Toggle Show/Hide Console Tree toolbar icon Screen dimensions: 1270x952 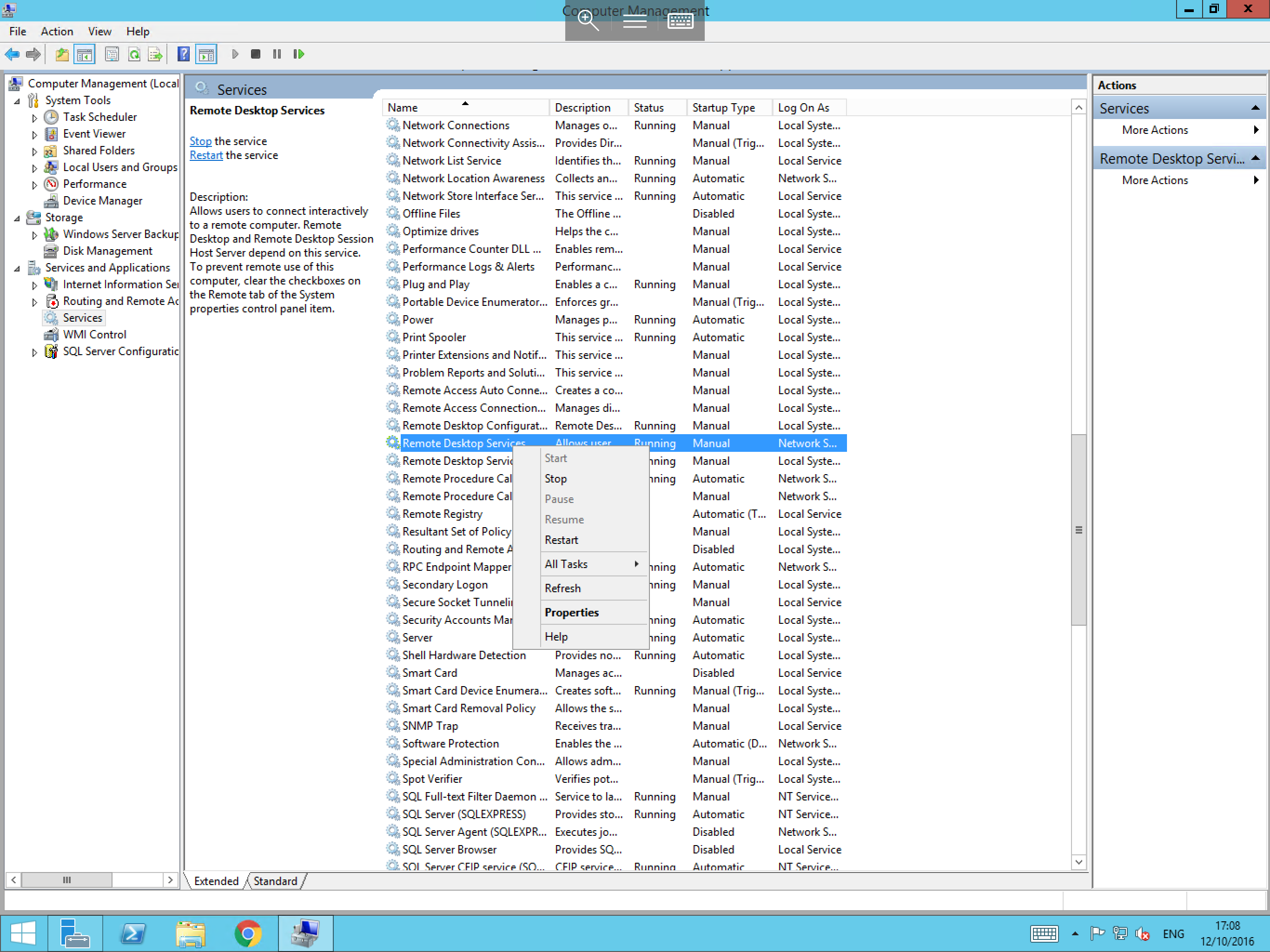click(85, 54)
